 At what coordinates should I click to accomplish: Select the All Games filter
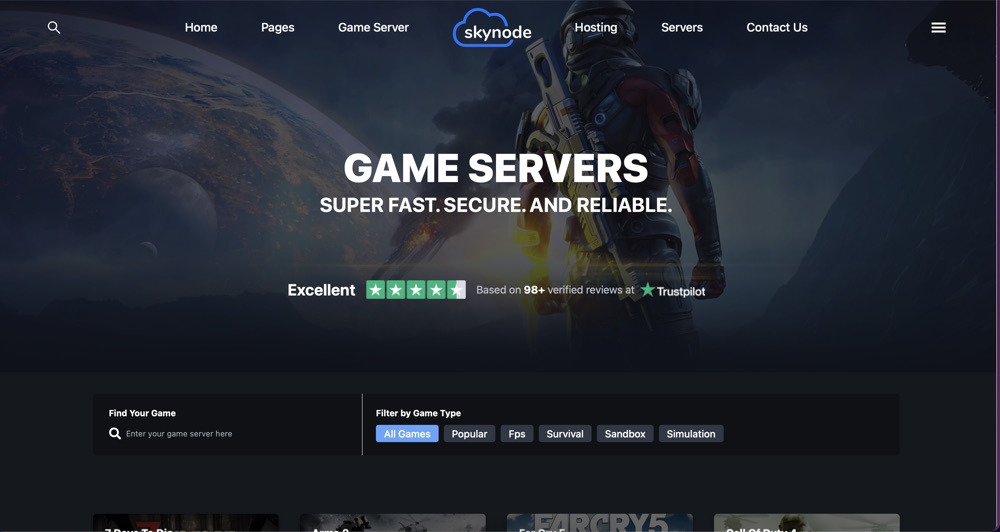(407, 434)
